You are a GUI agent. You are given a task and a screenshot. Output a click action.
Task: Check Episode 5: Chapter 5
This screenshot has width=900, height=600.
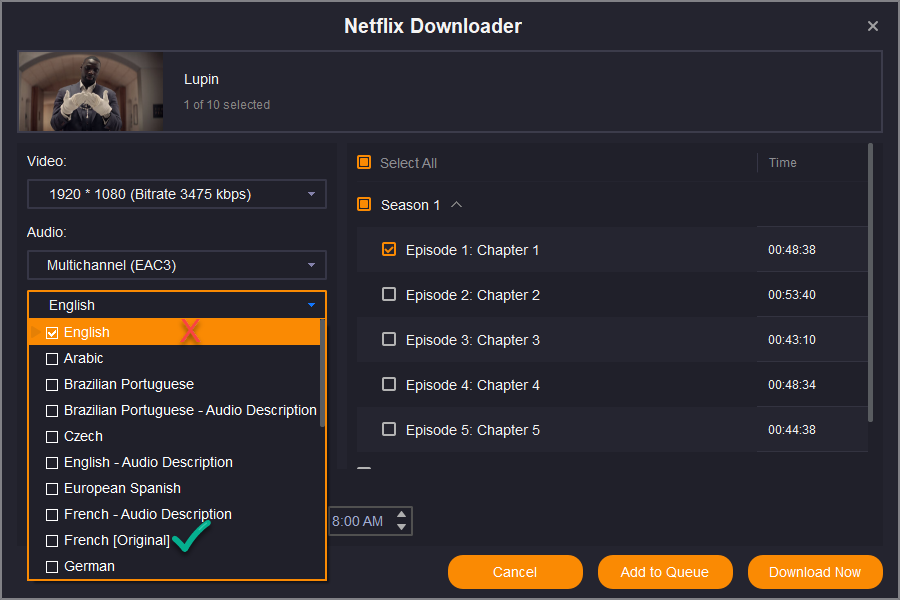[x=389, y=429]
